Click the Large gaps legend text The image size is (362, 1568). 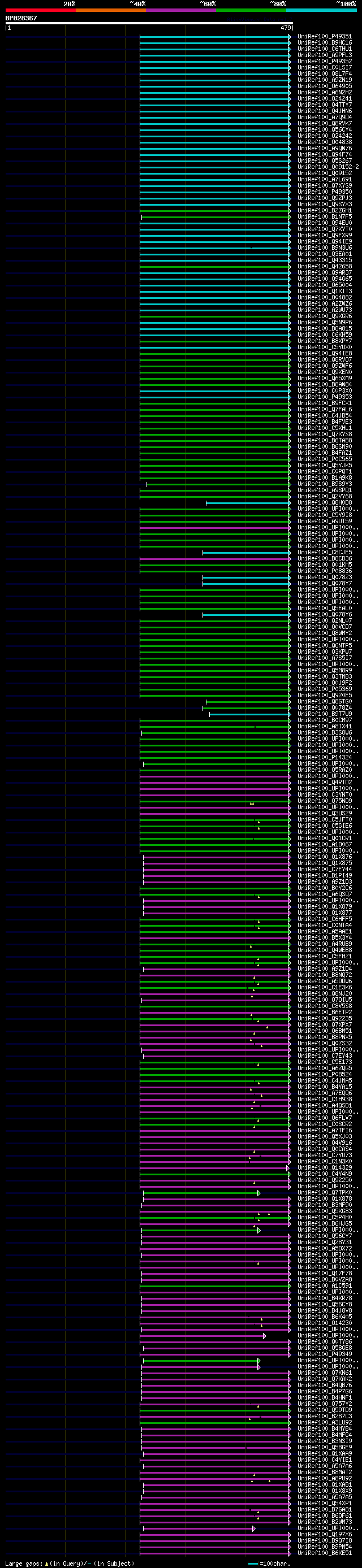click(x=24, y=1563)
